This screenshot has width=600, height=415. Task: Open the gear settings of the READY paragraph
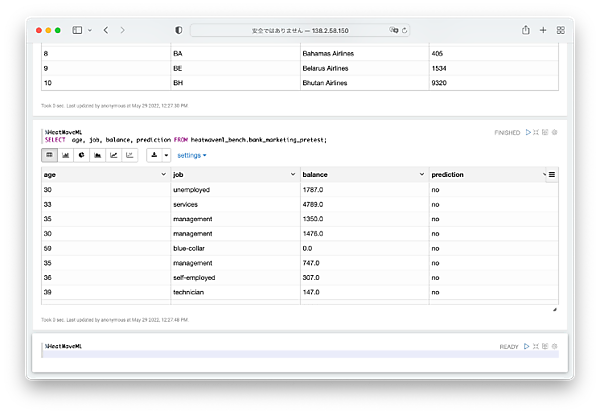pyautogui.click(x=554, y=347)
